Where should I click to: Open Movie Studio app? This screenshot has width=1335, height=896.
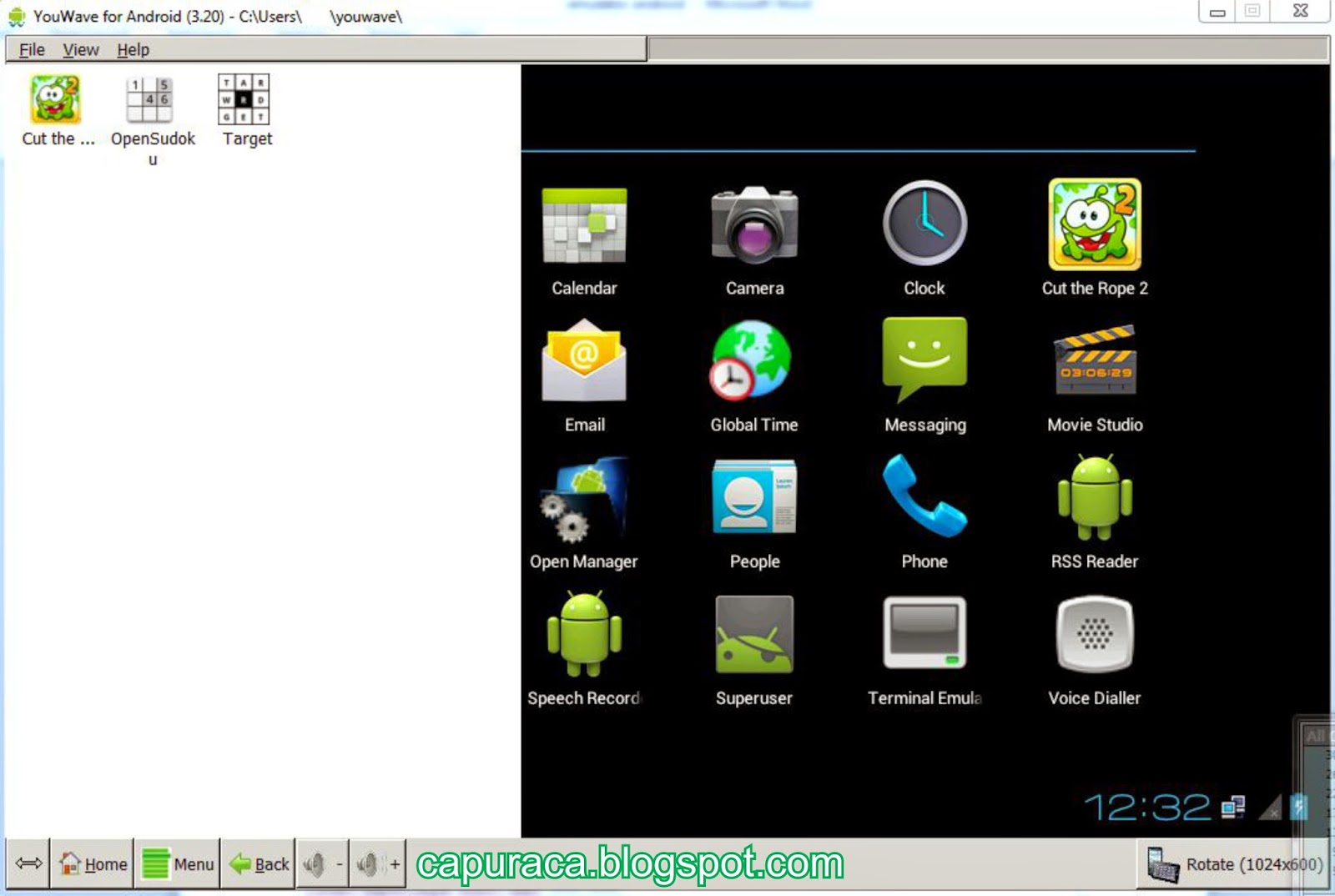tap(1095, 378)
